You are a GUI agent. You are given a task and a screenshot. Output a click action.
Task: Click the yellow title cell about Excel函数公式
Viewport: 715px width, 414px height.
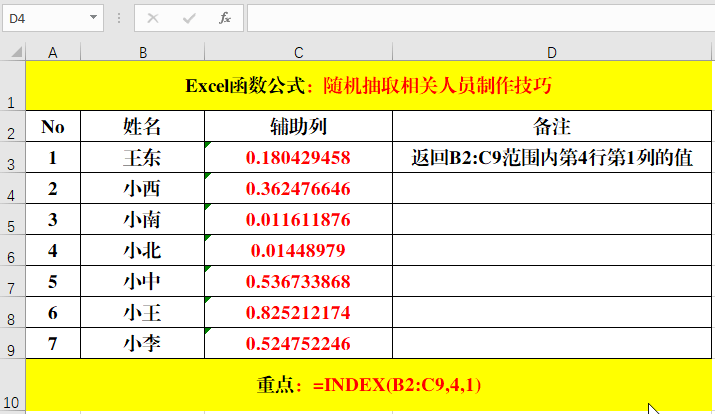click(368, 86)
